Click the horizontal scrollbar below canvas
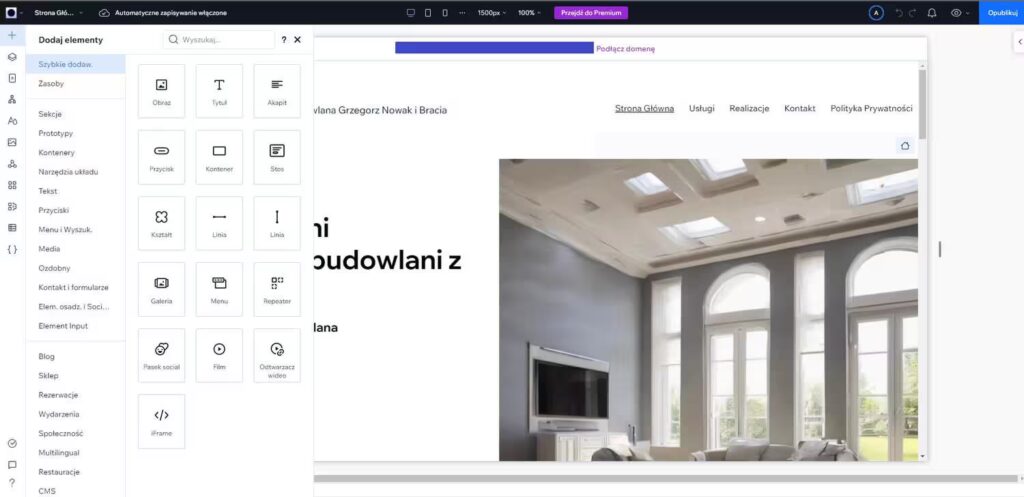This screenshot has width=1024, height=497. coord(665,478)
